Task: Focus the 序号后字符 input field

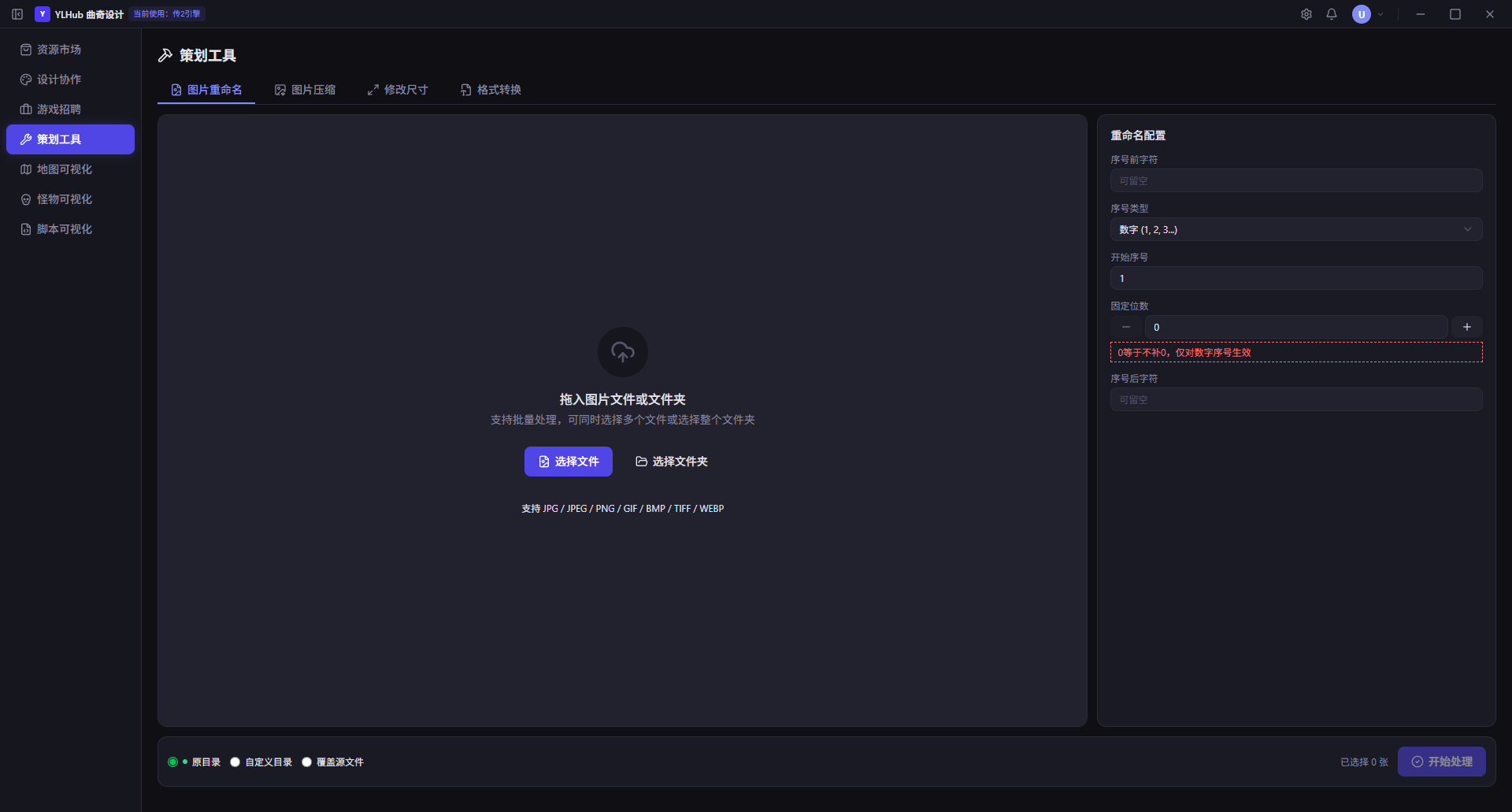Action: click(x=1296, y=399)
